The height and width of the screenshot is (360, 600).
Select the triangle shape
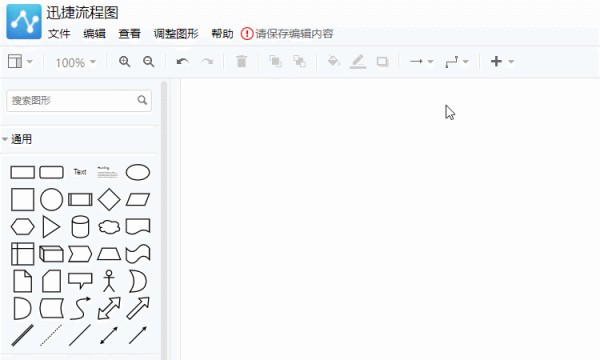51,227
